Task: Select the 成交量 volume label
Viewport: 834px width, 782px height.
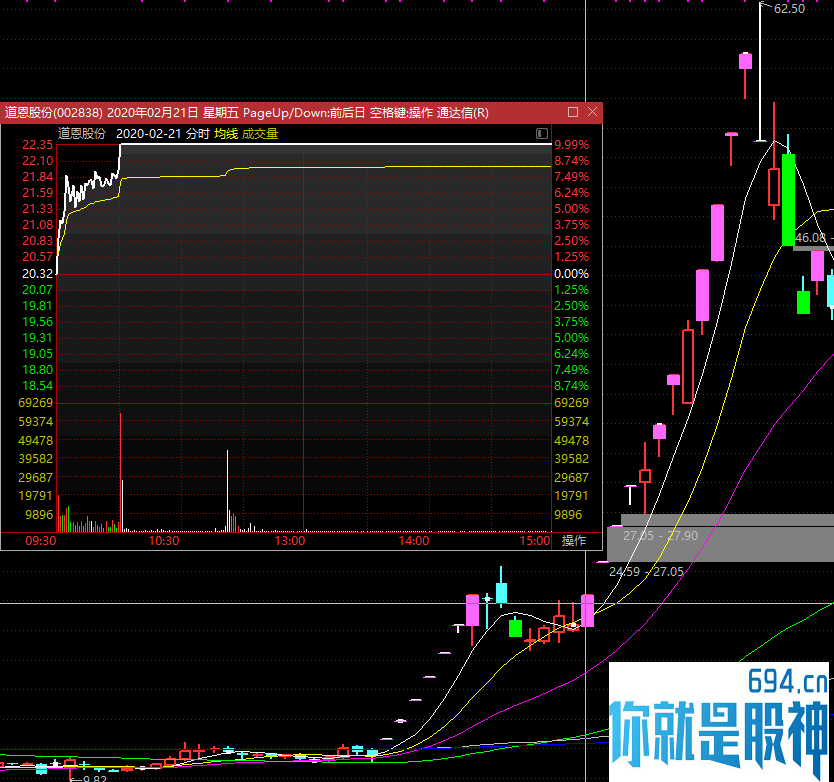Action: point(260,134)
